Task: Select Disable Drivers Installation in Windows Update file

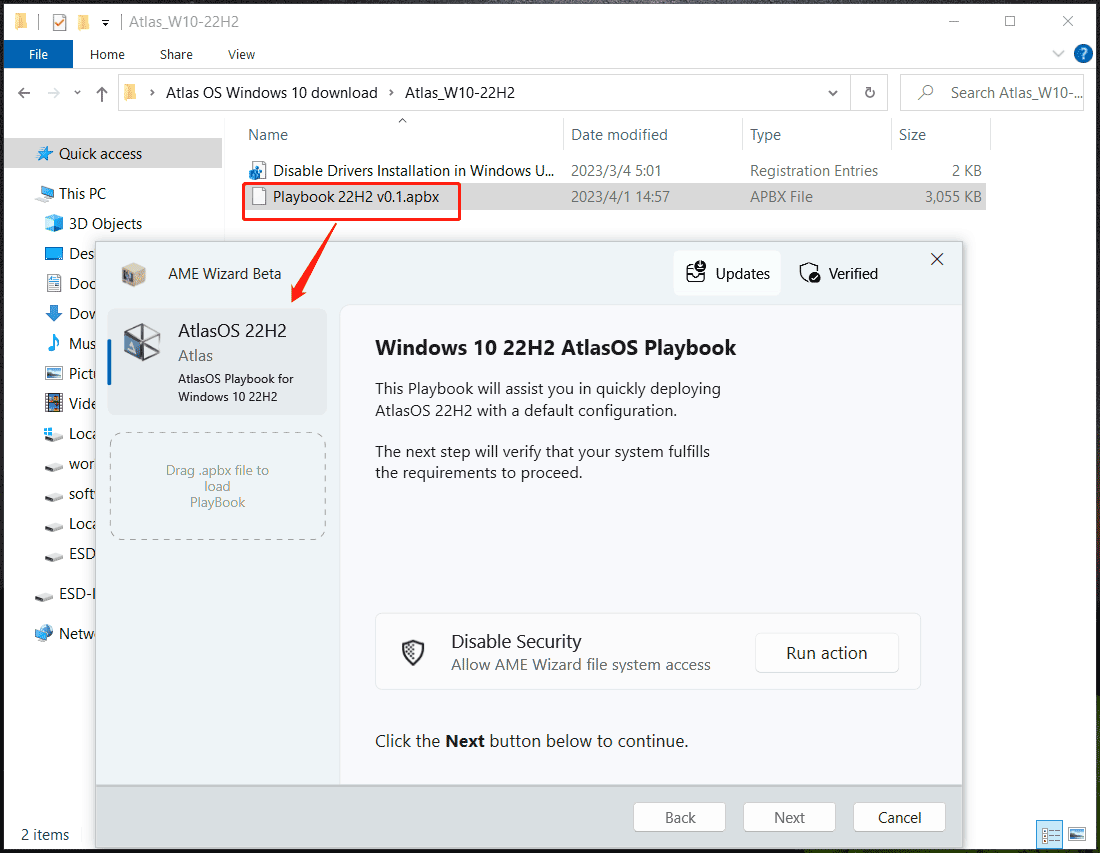Action: pos(414,170)
